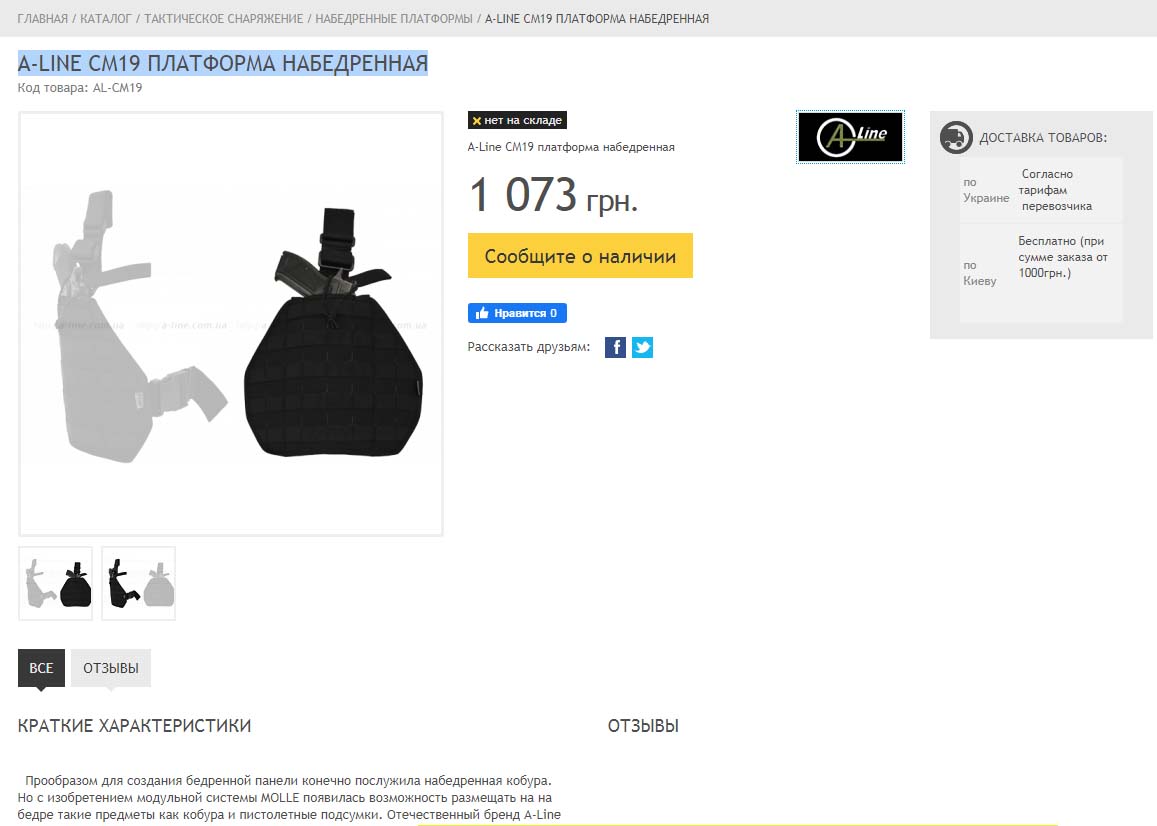Click the 'нет на складе' stock badge
The image size is (1157, 826).
pos(517,120)
